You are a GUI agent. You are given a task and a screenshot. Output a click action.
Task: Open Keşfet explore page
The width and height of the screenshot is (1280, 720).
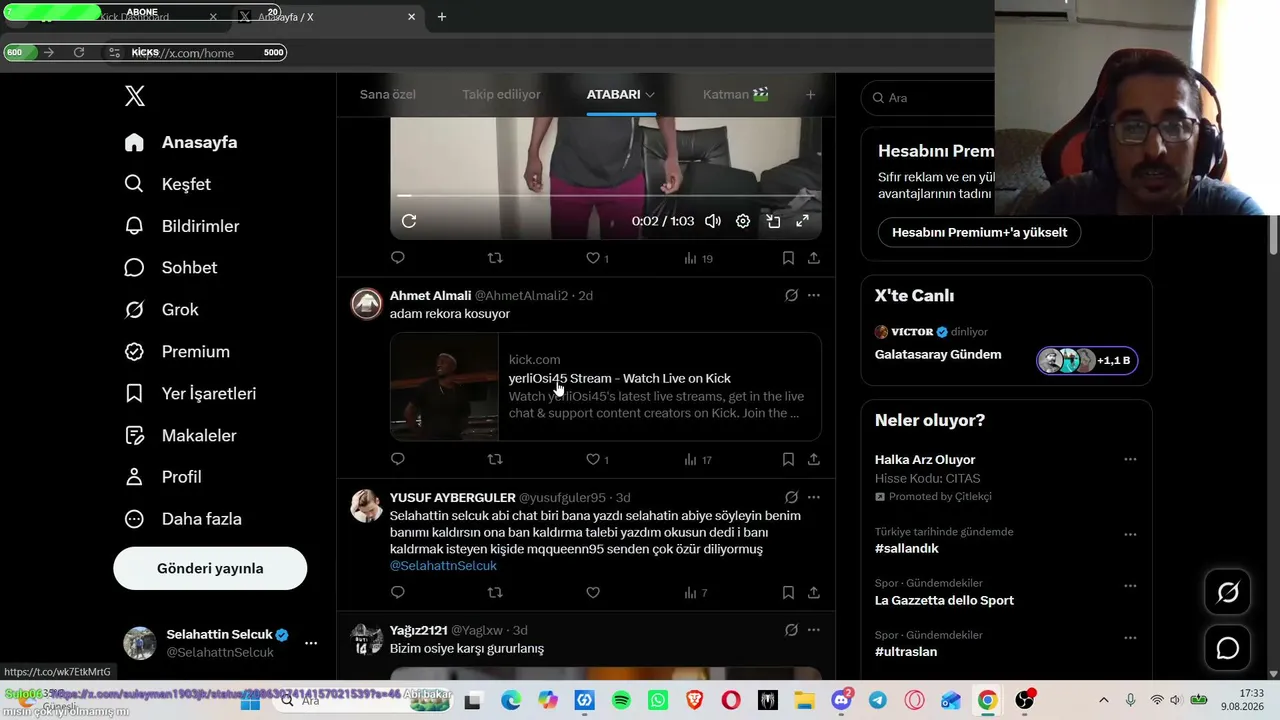click(x=167, y=184)
